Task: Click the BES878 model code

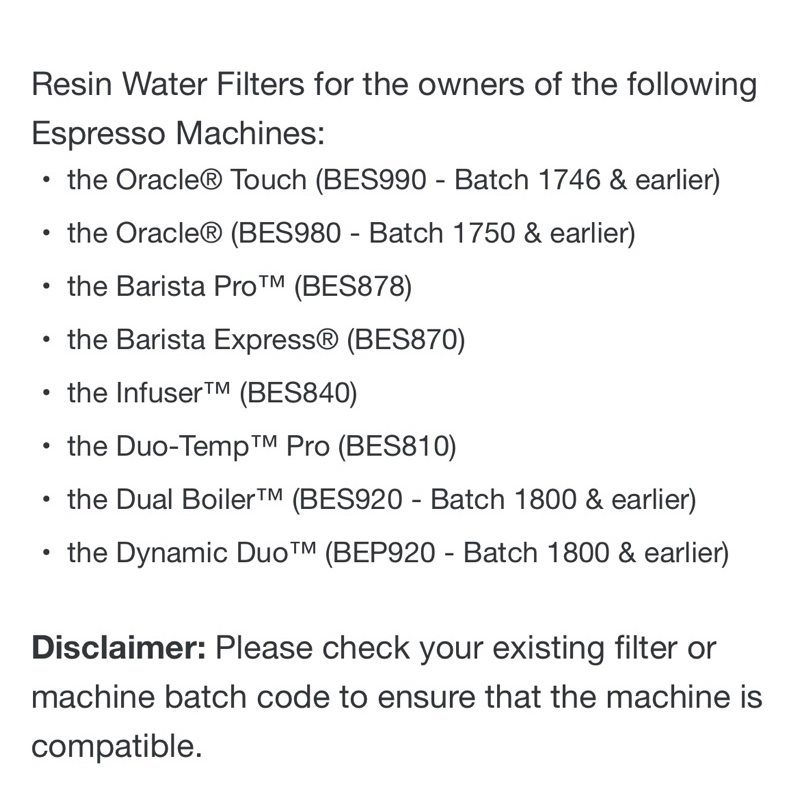Action: pos(354,288)
